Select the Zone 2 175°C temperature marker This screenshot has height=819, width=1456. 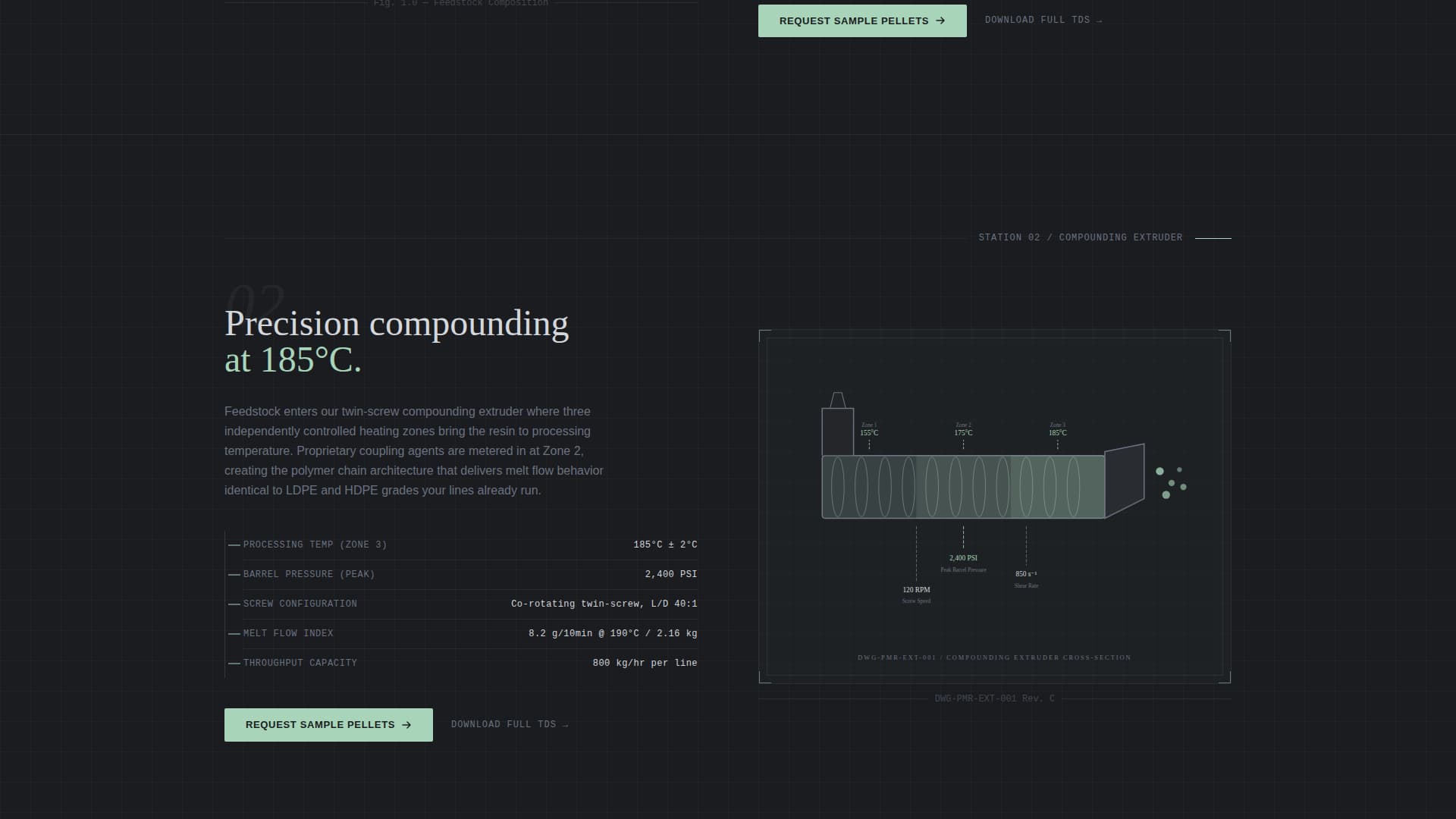(963, 428)
